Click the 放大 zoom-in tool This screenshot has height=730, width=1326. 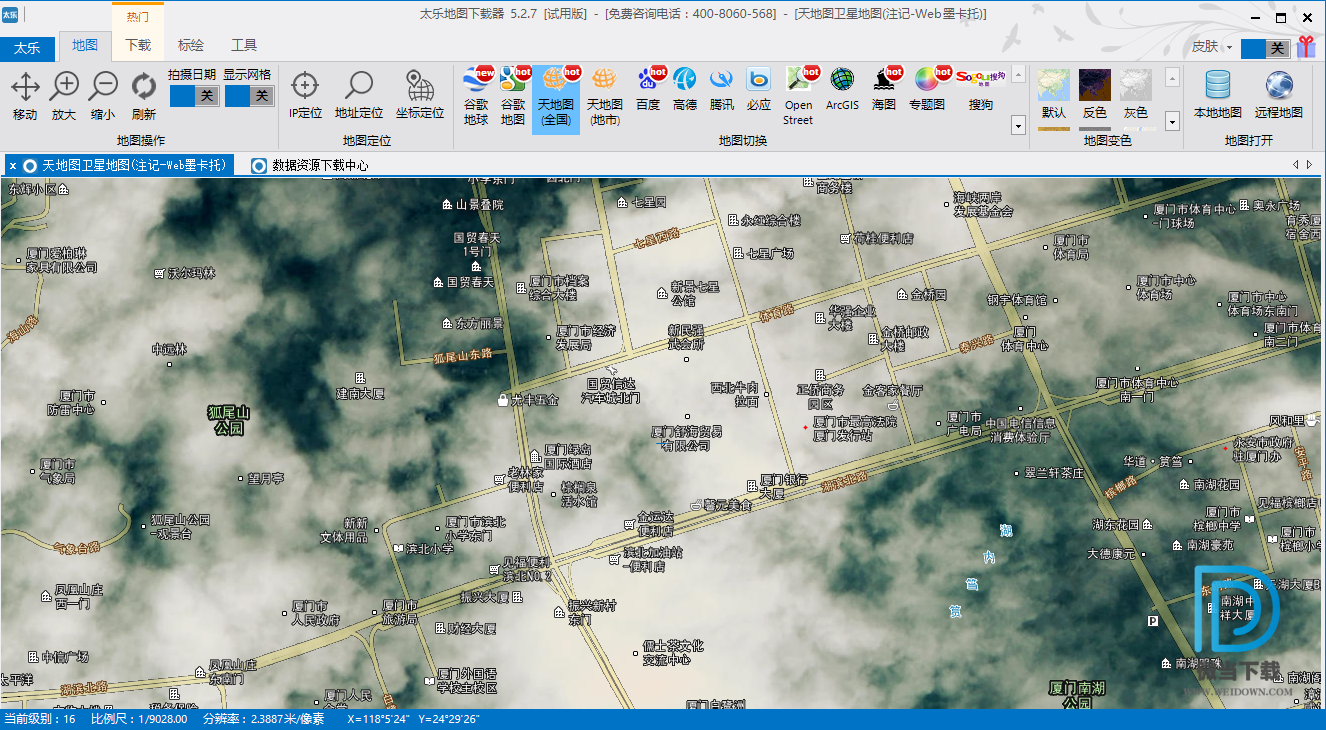64,96
